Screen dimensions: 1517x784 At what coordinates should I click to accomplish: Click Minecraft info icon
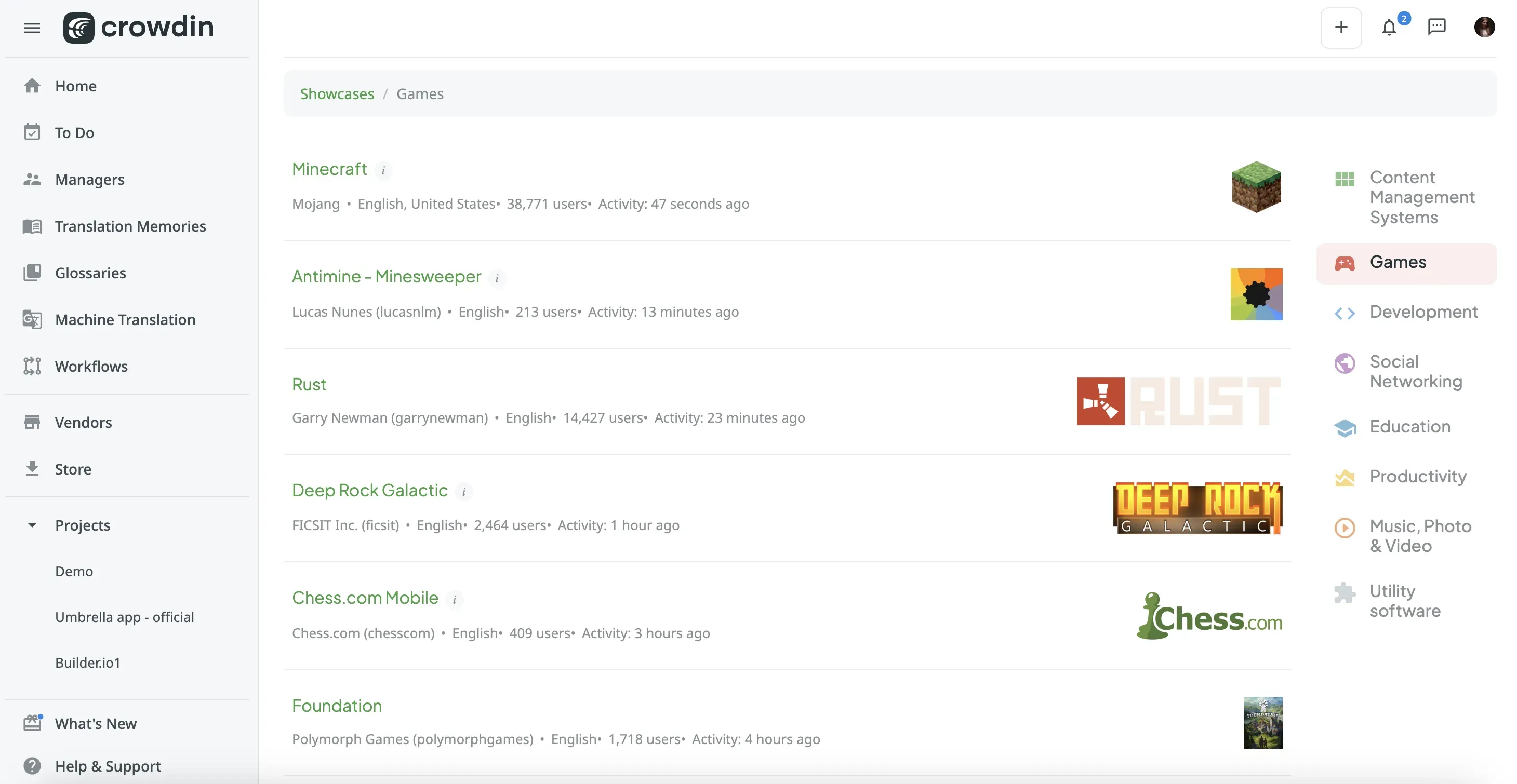[x=383, y=170]
